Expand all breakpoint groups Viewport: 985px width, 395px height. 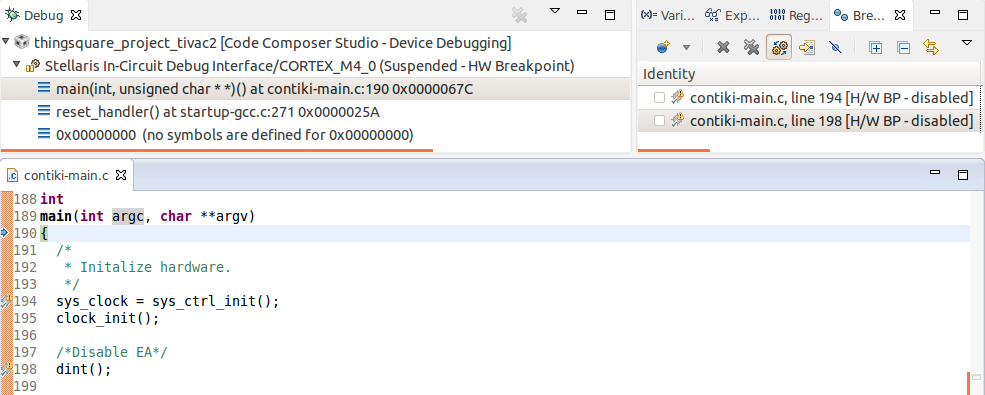click(875, 47)
